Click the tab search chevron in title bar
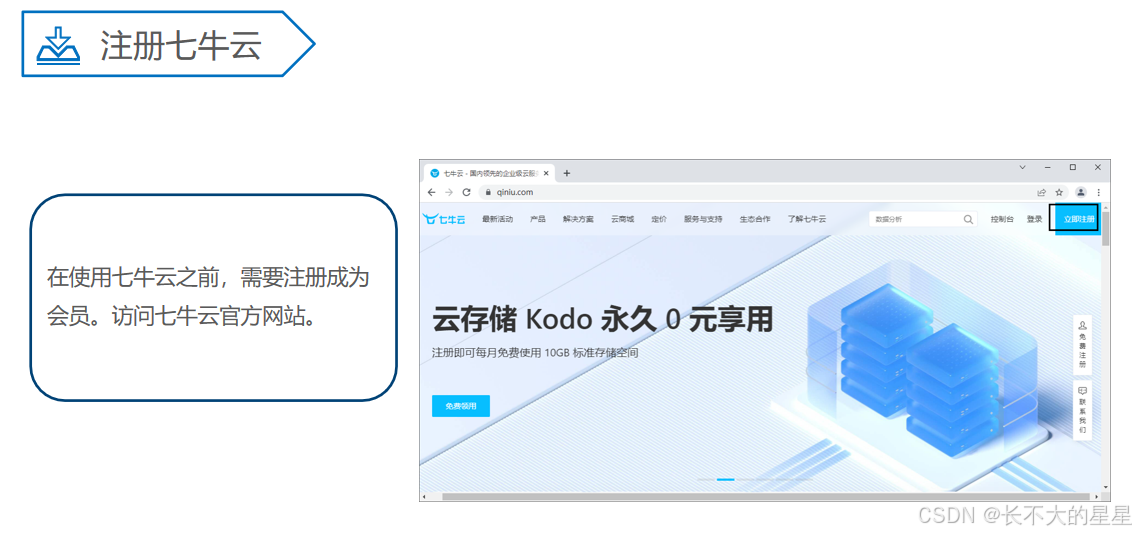 pyautogui.click(x=1022, y=167)
